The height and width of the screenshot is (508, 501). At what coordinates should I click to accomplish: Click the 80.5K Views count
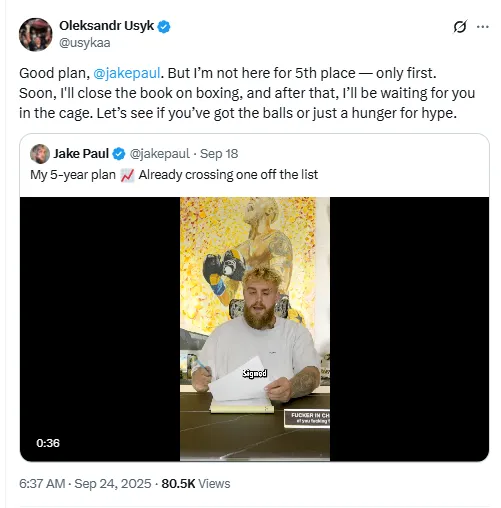point(196,484)
